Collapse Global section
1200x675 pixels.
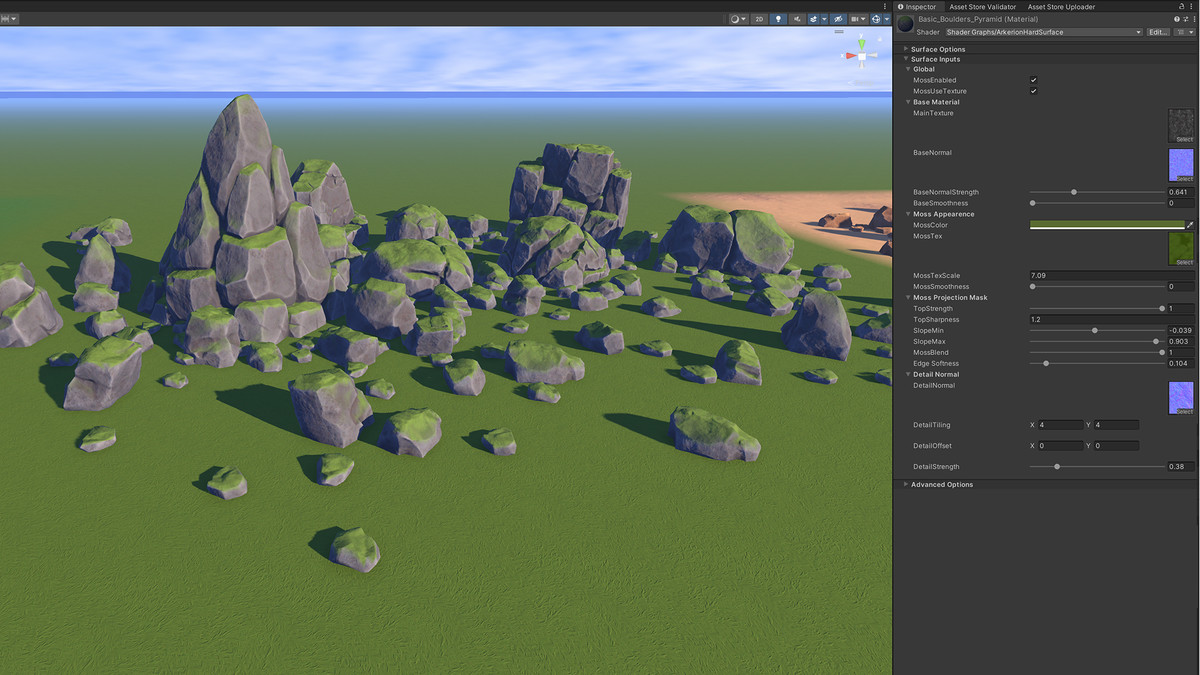(908, 69)
